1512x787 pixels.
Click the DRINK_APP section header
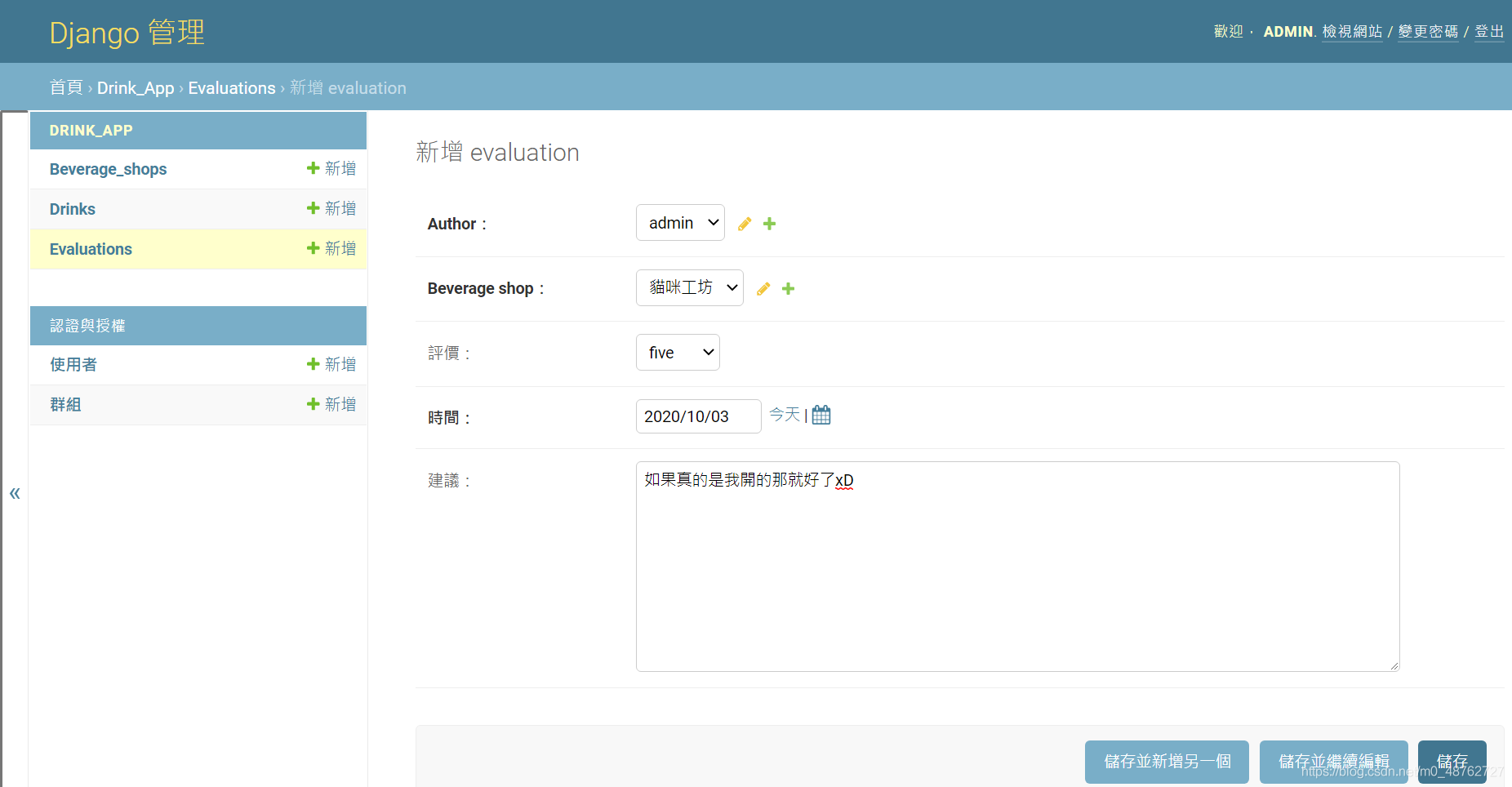tap(91, 131)
